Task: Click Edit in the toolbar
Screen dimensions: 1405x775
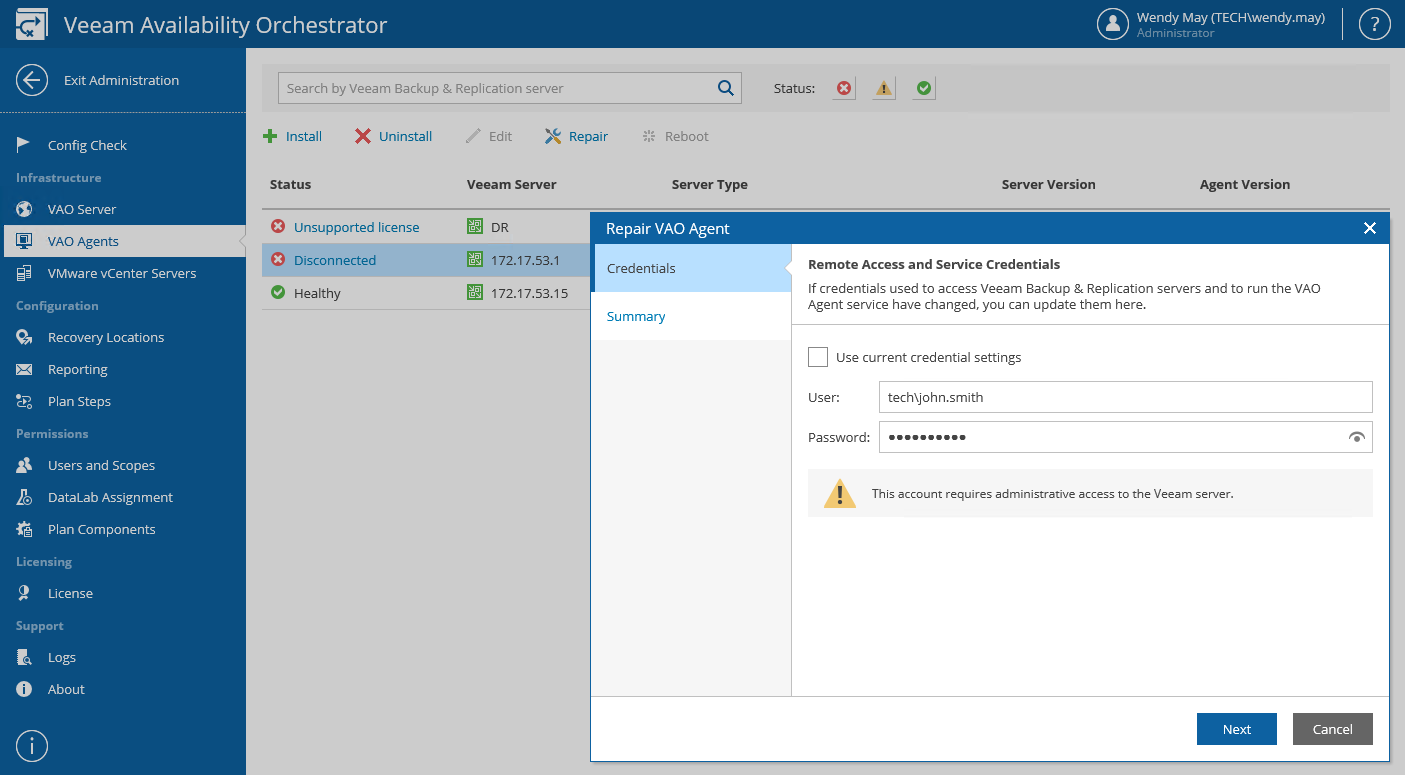Action: (x=489, y=136)
